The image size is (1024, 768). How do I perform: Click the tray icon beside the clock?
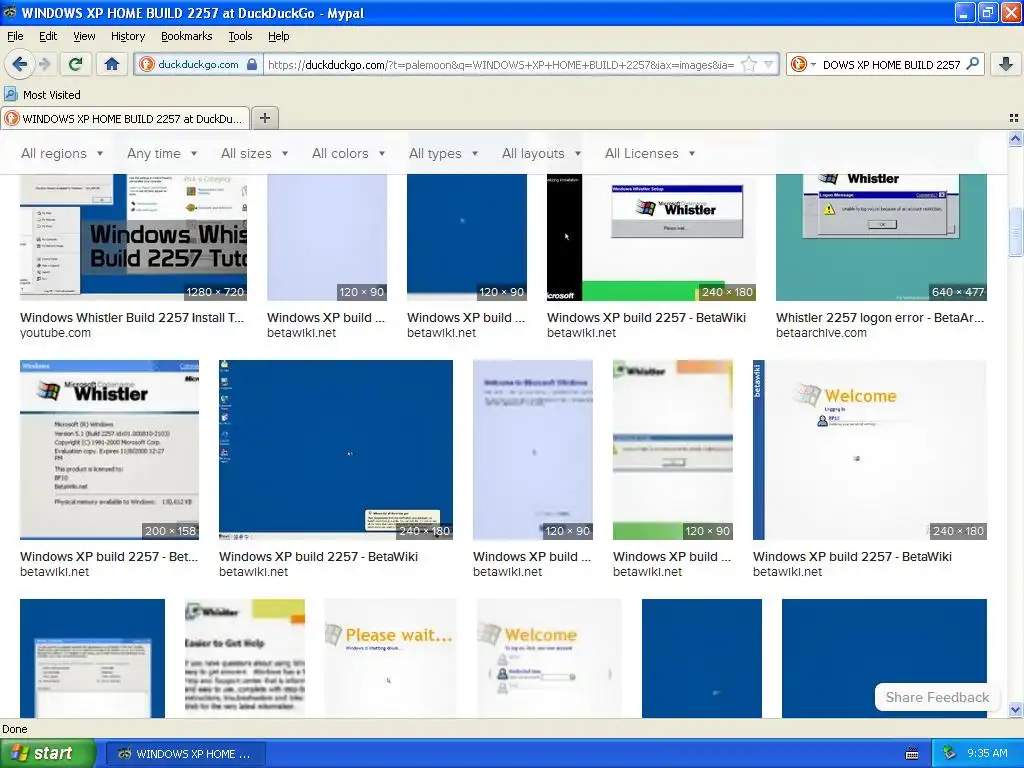[x=950, y=754]
